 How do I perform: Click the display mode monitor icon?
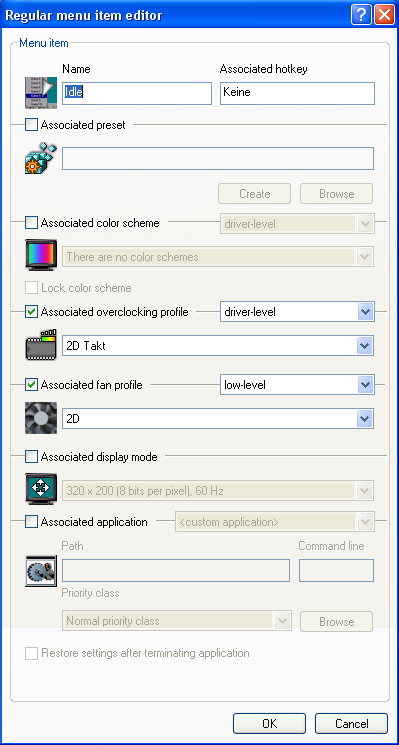point(41,489)
